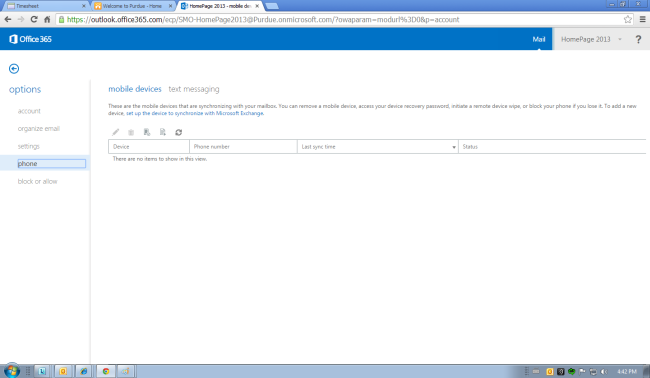Open the HomePage 2013 account dropdown
Viewport: 650px width, 378px height.
[591, 39]
